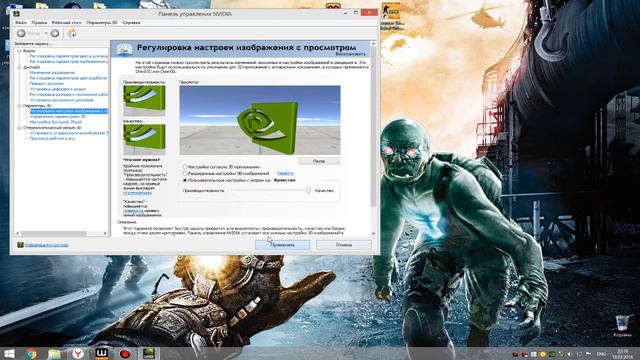Select 'Настройки согласно 3D приложению' radio option
The height and width of the screenshot is (360, 640).
[185, 167]
